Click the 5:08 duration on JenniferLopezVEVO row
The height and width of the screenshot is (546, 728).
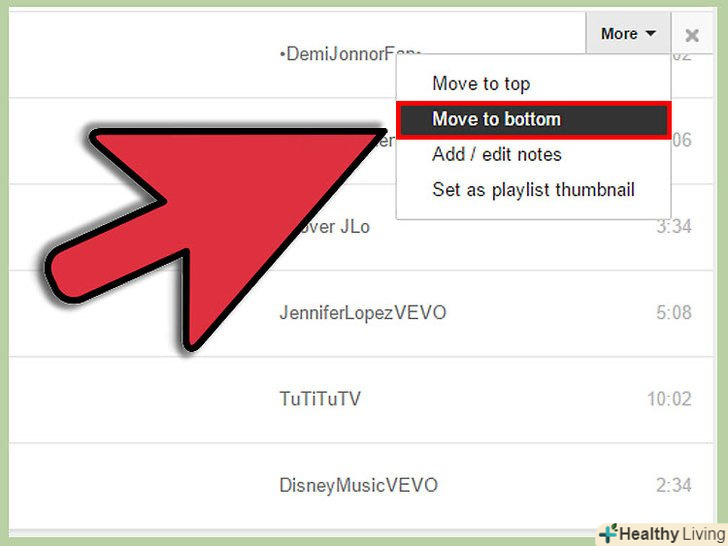coord(674,313)
